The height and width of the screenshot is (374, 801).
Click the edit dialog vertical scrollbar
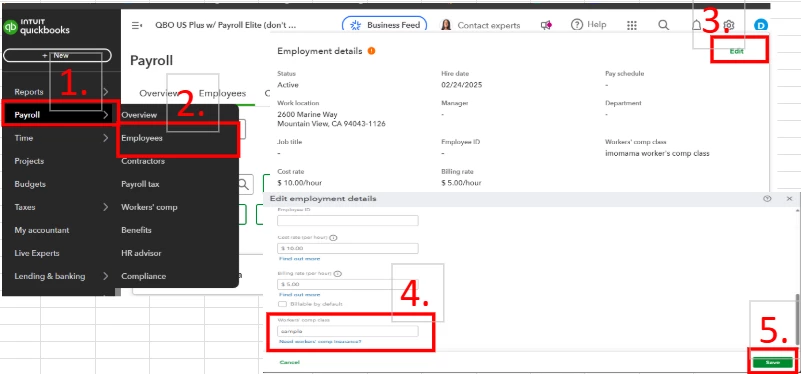pyautogui.click(x=797, y=321)
